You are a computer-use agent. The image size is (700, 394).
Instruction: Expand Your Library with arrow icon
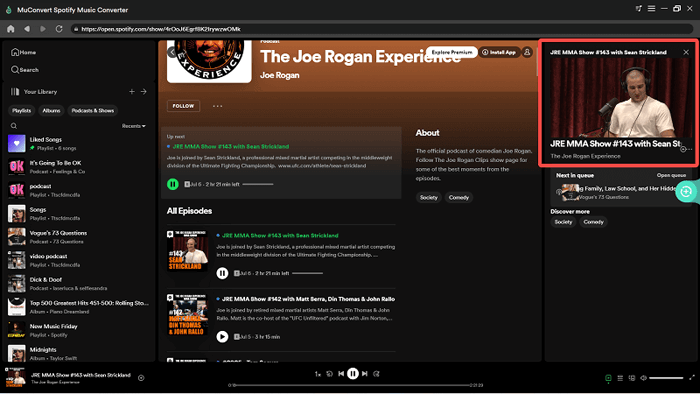(x=144, y=91)
